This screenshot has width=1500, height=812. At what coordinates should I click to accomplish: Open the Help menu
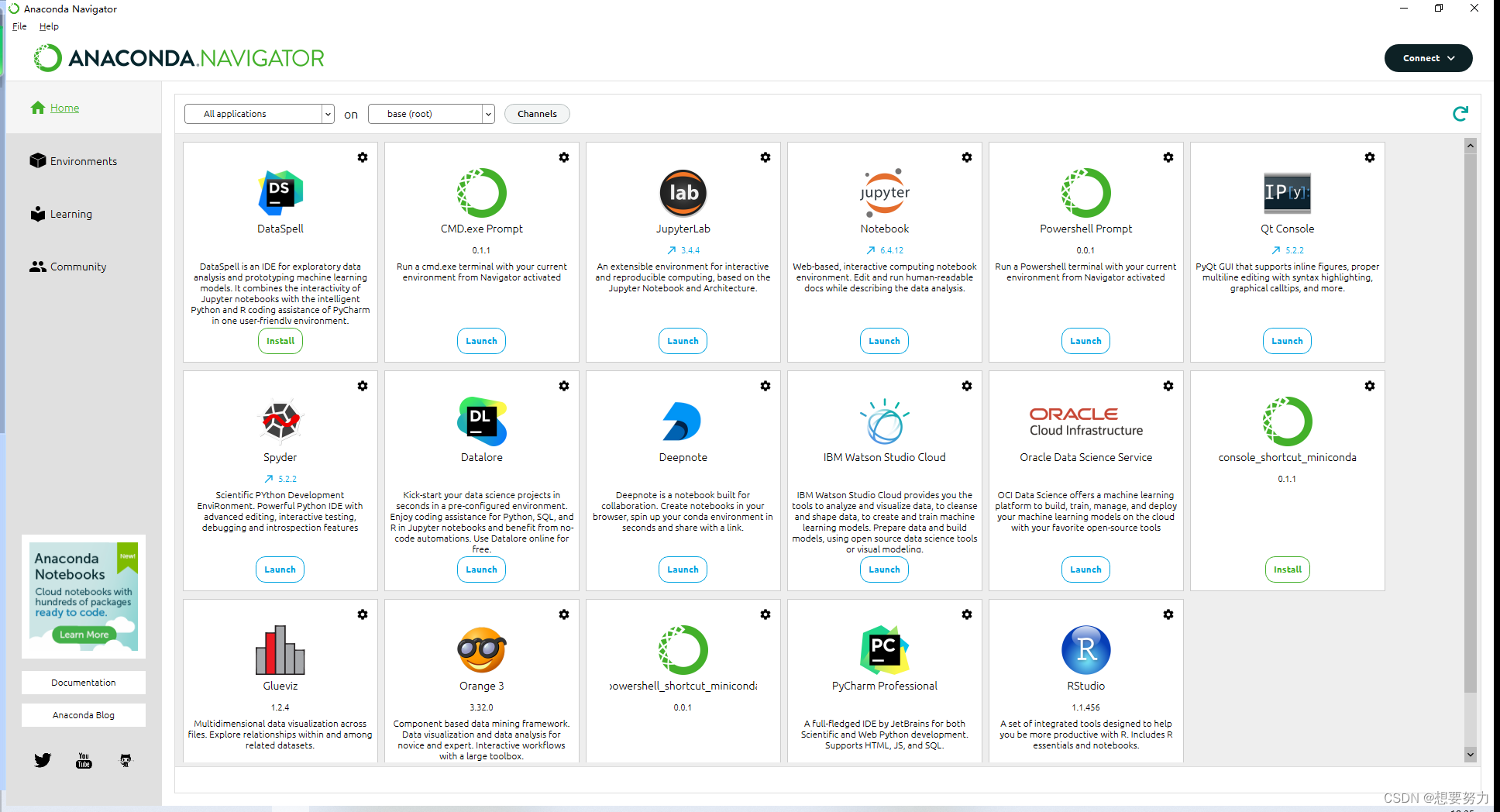pos(49,26)
